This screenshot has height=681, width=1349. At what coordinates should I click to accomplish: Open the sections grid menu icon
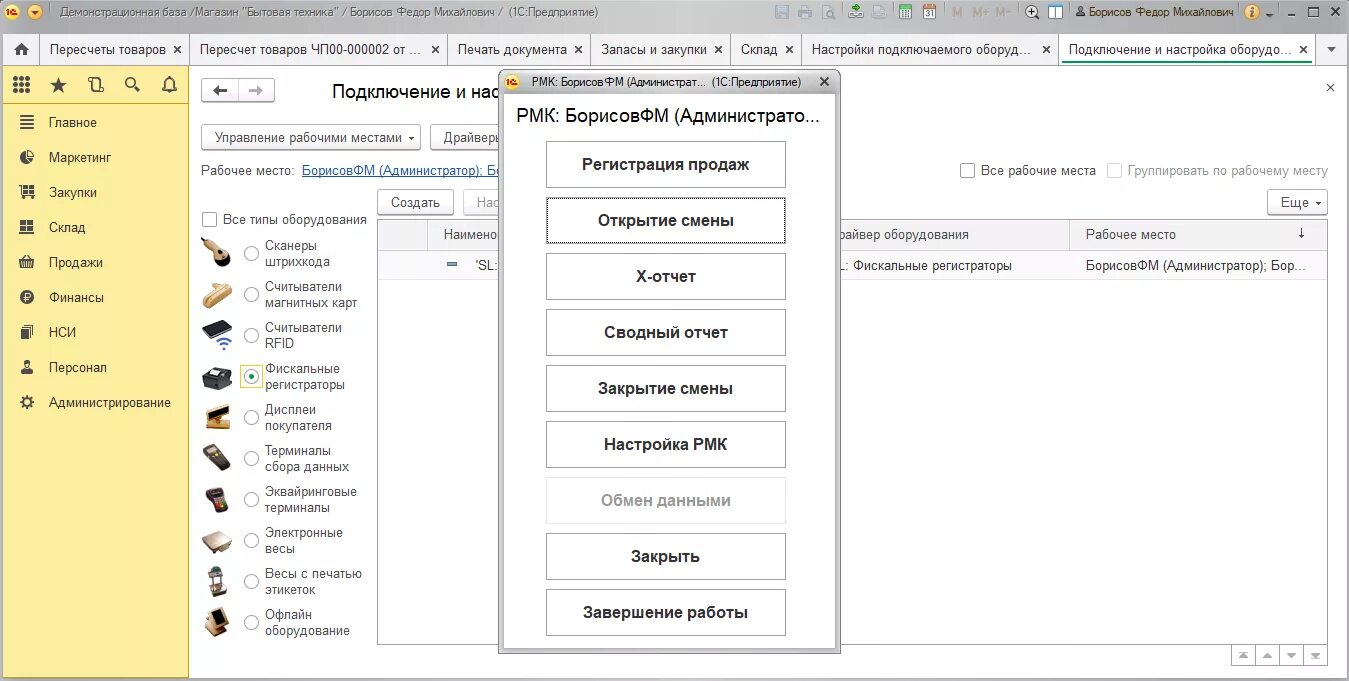(x=21, y=85)
